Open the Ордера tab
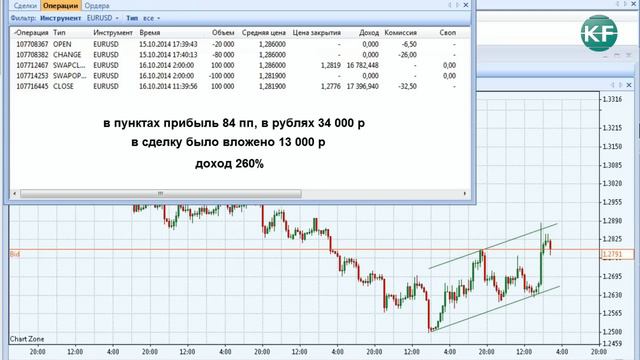Viewport: 640px width, 360px height. coord(97,6)
